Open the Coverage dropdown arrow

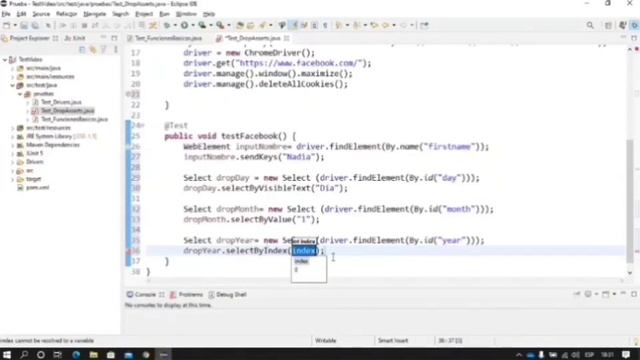pyautogui.click(x=211, y=25)
